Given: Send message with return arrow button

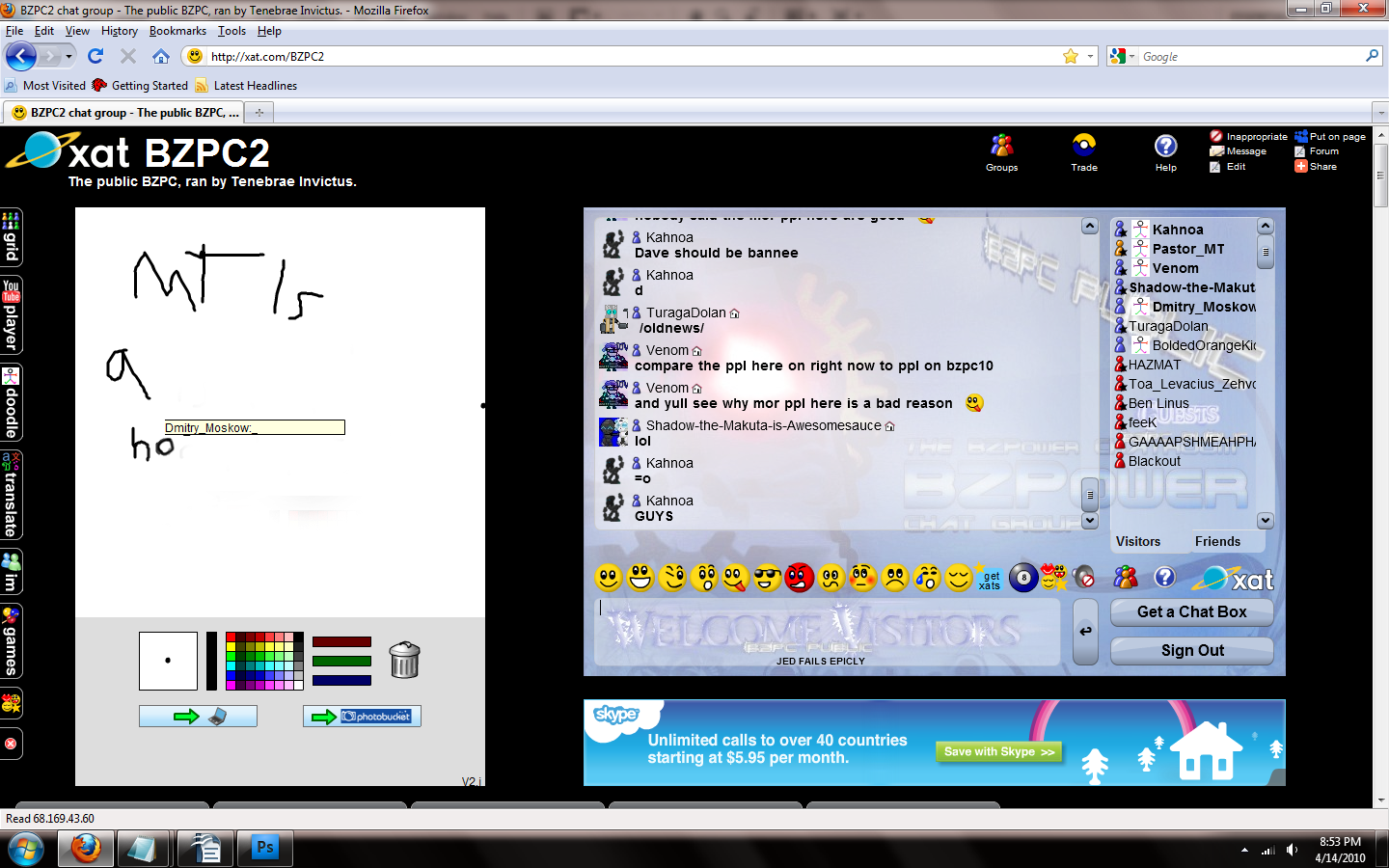Looking at the screenshot, I should click(x=1085, y=632).
